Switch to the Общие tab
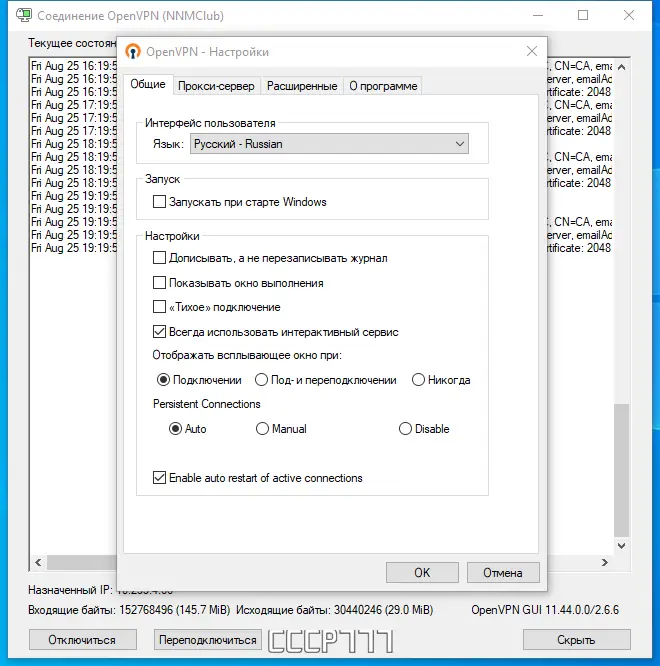 tap(148, 84)
